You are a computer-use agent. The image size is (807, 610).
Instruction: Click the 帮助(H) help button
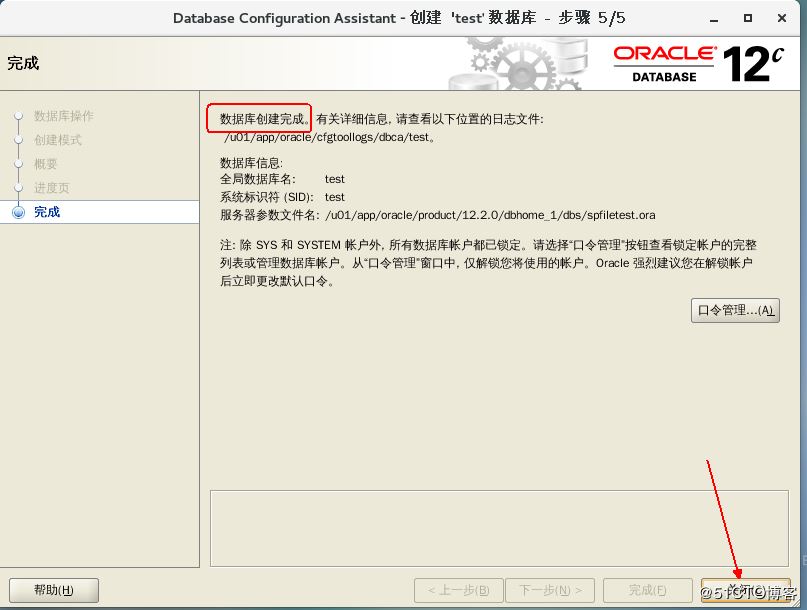pos(54,590)
